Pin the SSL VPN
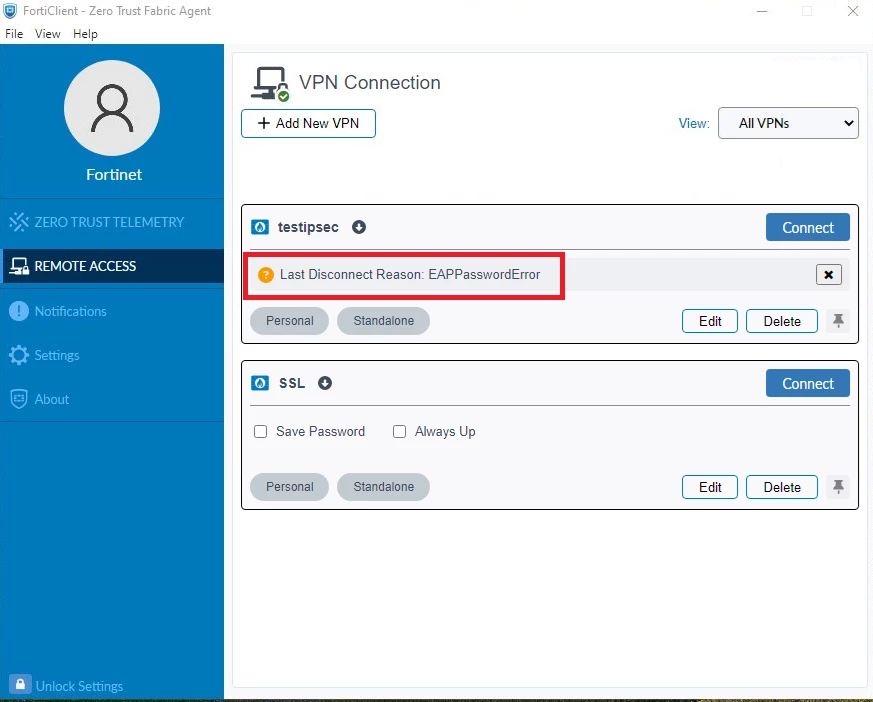The height and width of the screenshot is (702, 873). (838, 487)
